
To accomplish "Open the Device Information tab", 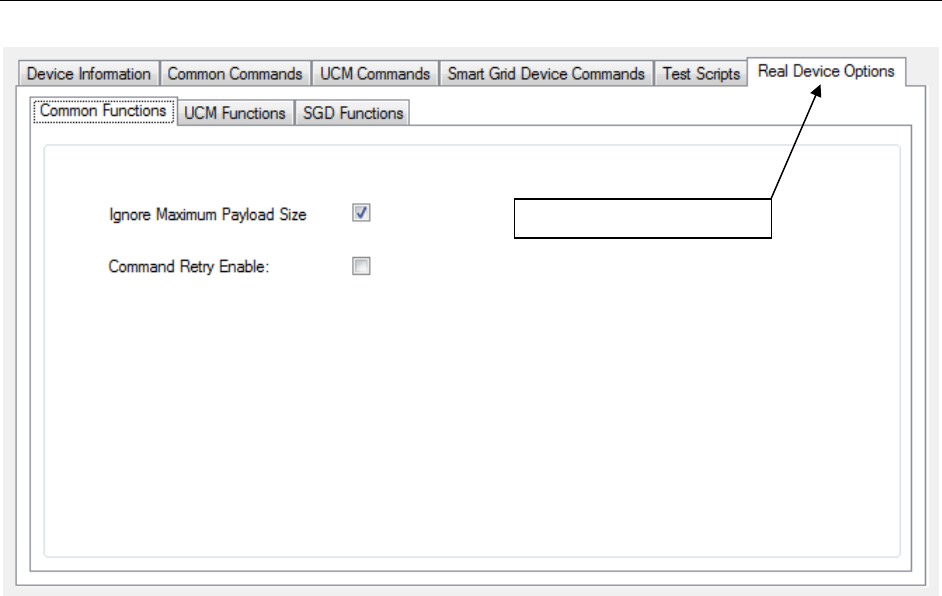I will (x=89, y=74).
